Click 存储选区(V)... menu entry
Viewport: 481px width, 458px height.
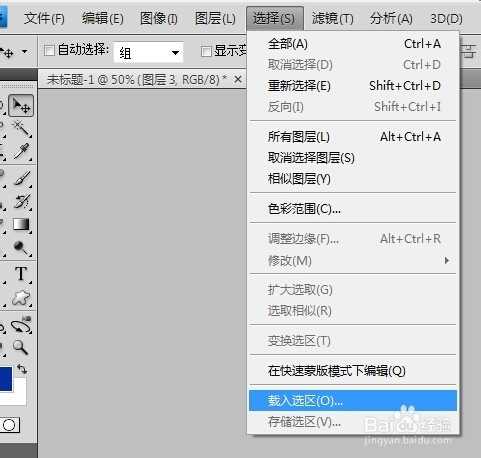click(x=353, y=422)
